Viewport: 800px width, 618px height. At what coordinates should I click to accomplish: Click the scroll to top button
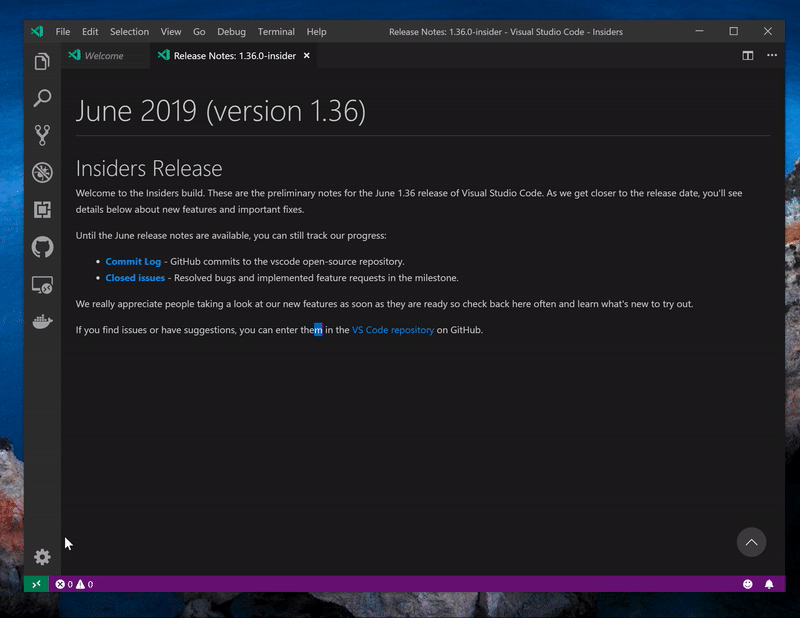click(752, 542)
